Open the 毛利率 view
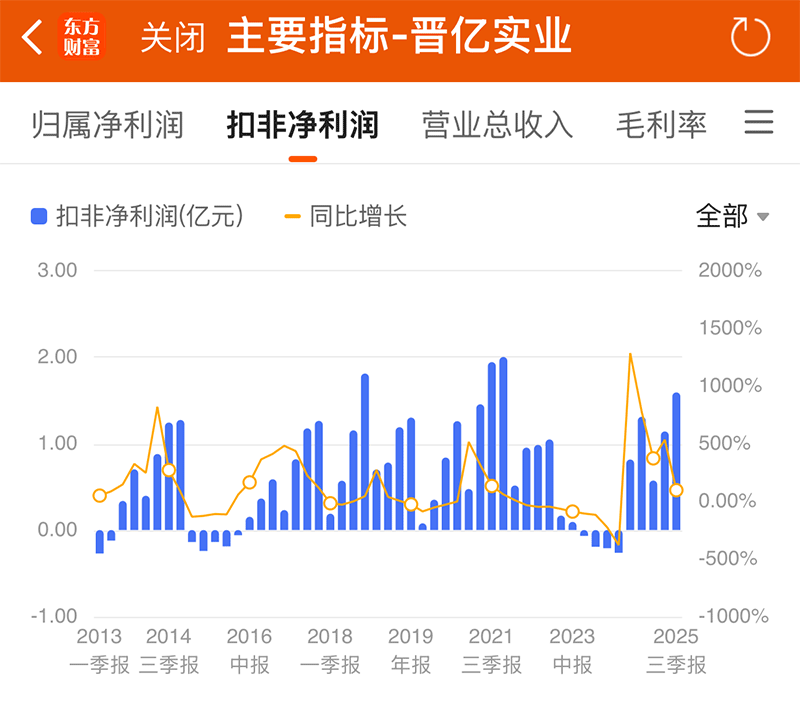Viewport: 800px width, 702px height. click(660, 123)
